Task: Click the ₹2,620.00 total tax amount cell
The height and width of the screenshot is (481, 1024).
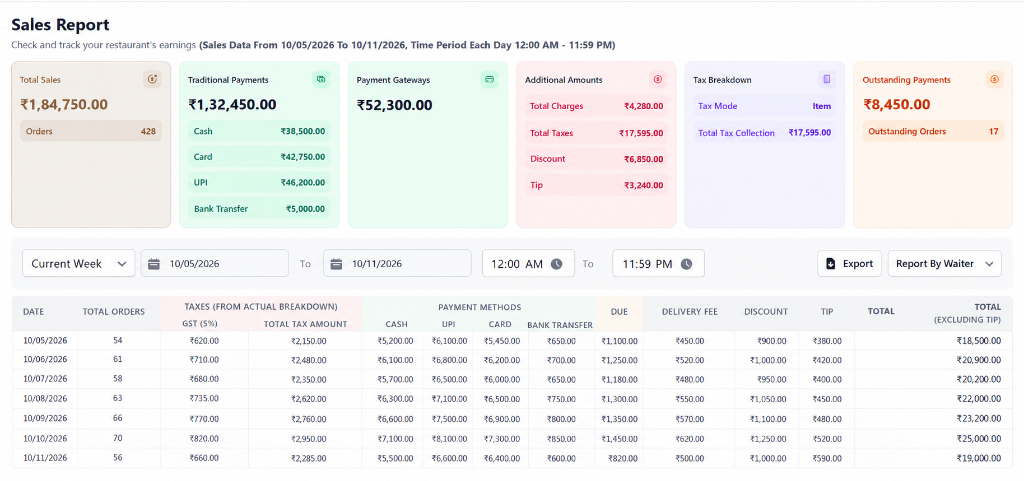Action: (308, 398)
